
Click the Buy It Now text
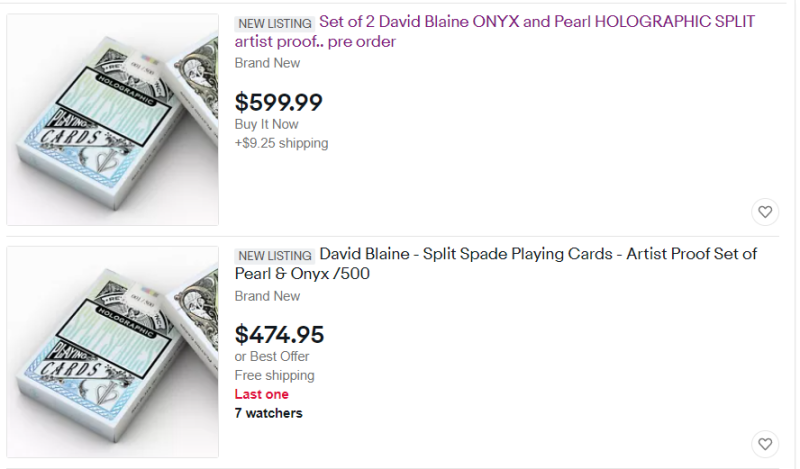(266, 124)
